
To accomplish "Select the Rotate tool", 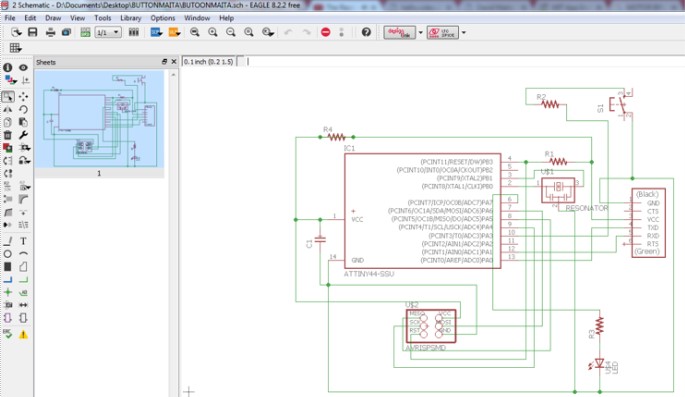I will [24, 110].
